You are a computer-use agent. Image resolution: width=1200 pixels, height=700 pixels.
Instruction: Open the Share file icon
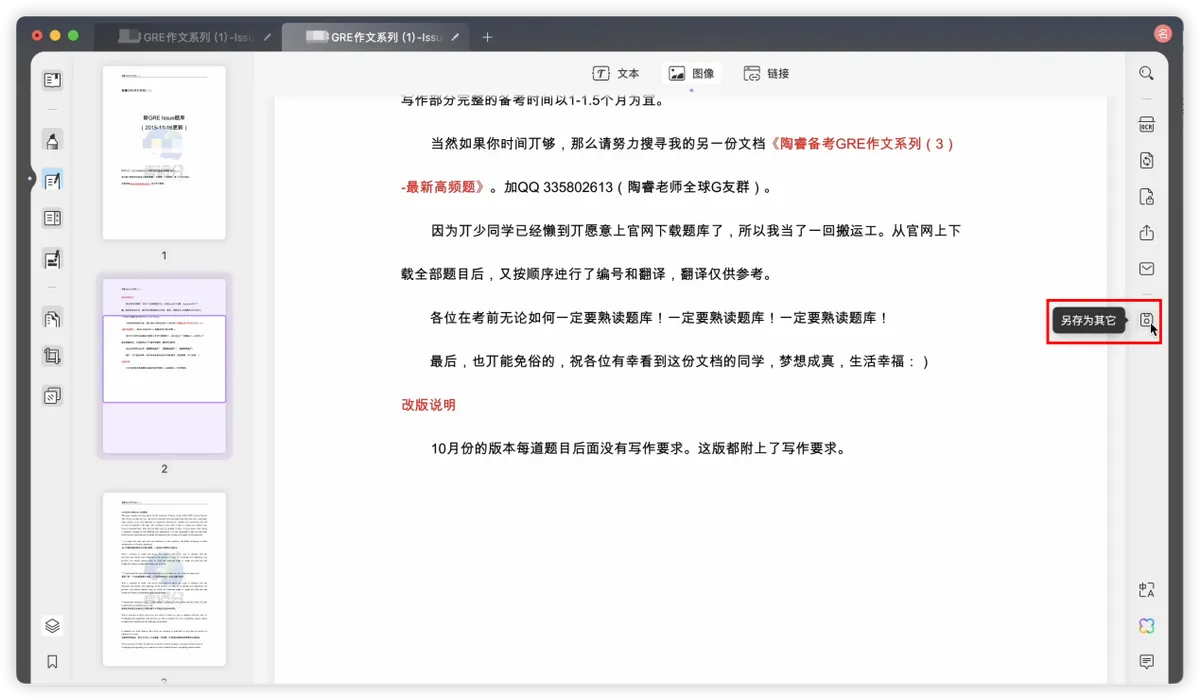click(x=1146, y=233)
